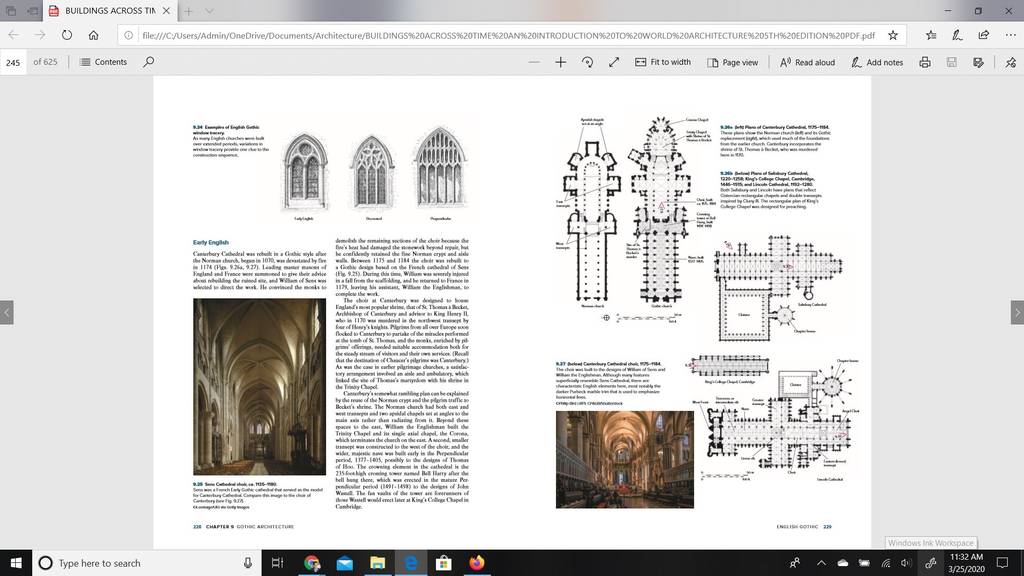Click the Early English heading
The height and width of the screenshot is (576, 1024).
click(x=210, y=242)
